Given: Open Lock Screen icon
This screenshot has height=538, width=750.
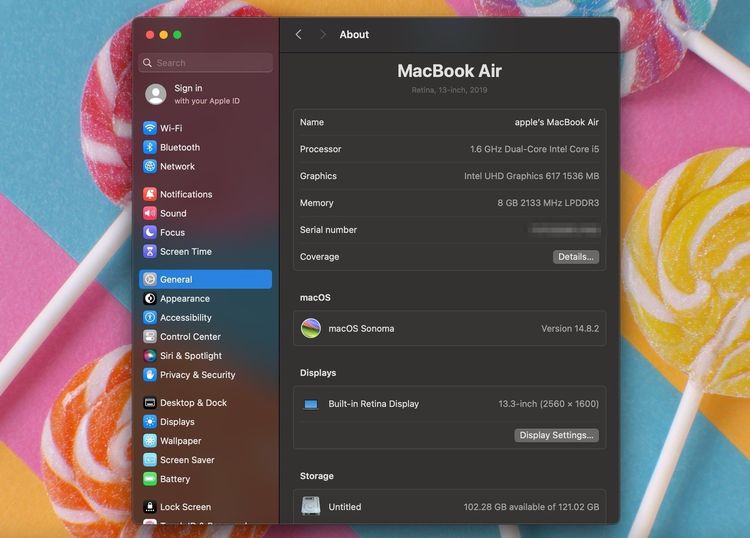Looking at the screenshot, I should point(150,507).
